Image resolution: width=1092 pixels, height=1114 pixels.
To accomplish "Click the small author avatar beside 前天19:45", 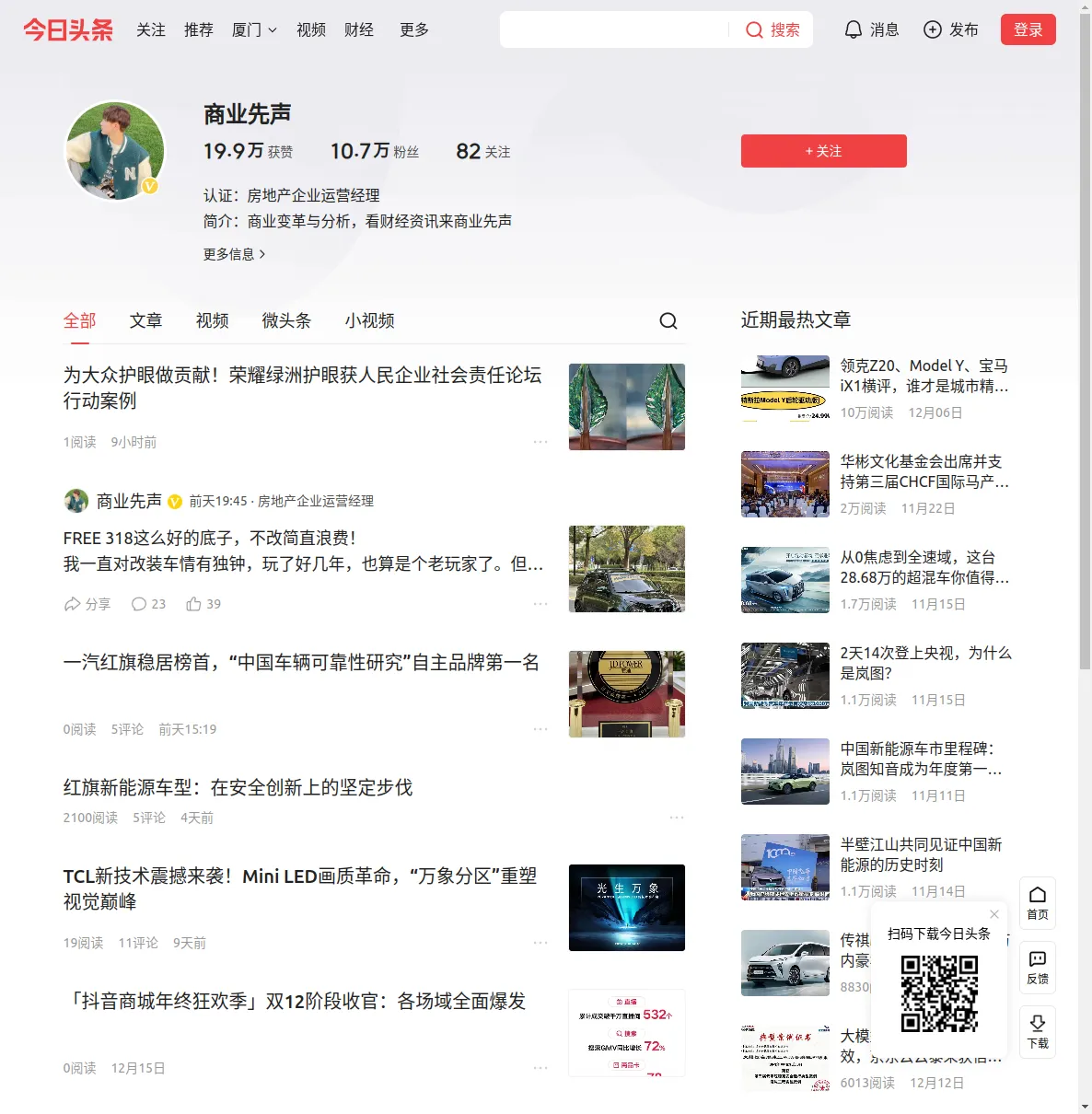I will click(76, 501).
